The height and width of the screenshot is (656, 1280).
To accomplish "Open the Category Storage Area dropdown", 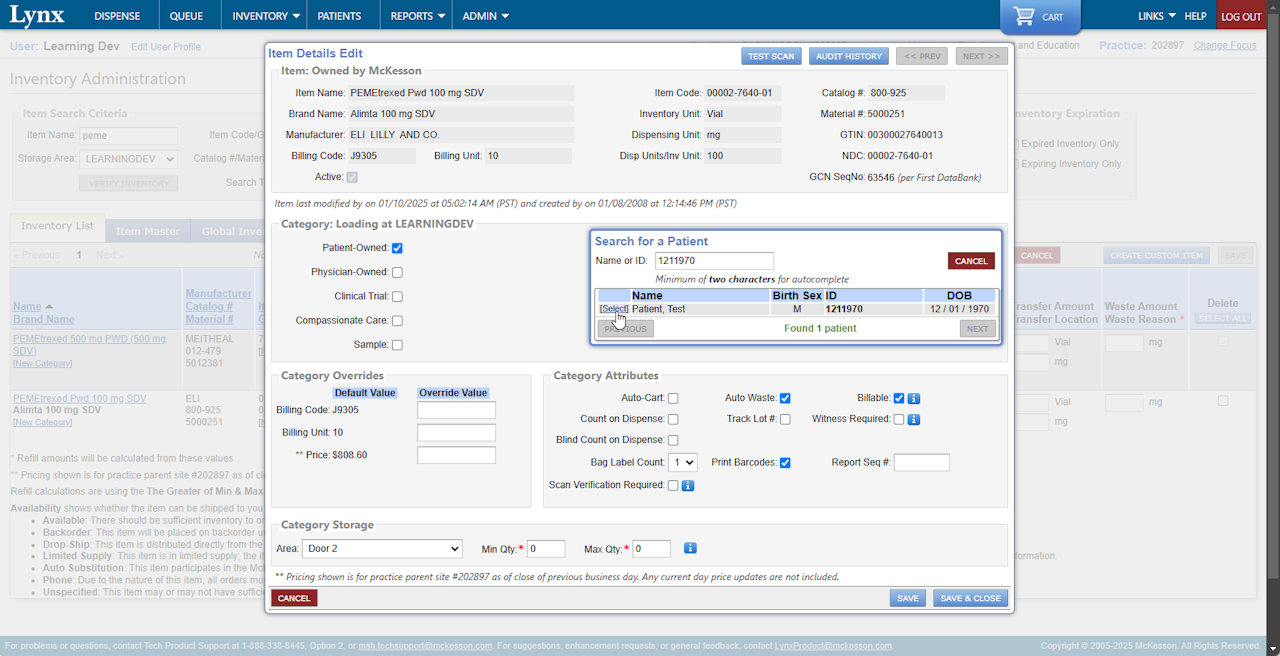I will [382, 548].
